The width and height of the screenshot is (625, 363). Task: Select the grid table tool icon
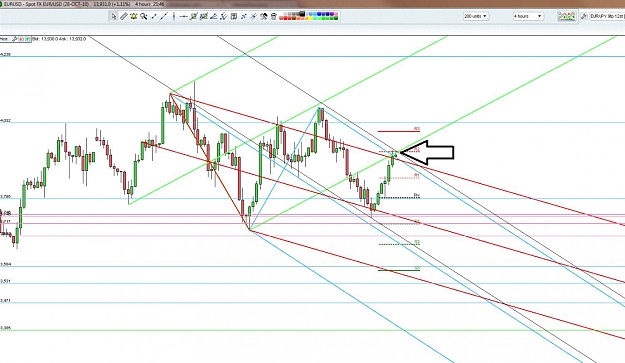click(234, 16)
